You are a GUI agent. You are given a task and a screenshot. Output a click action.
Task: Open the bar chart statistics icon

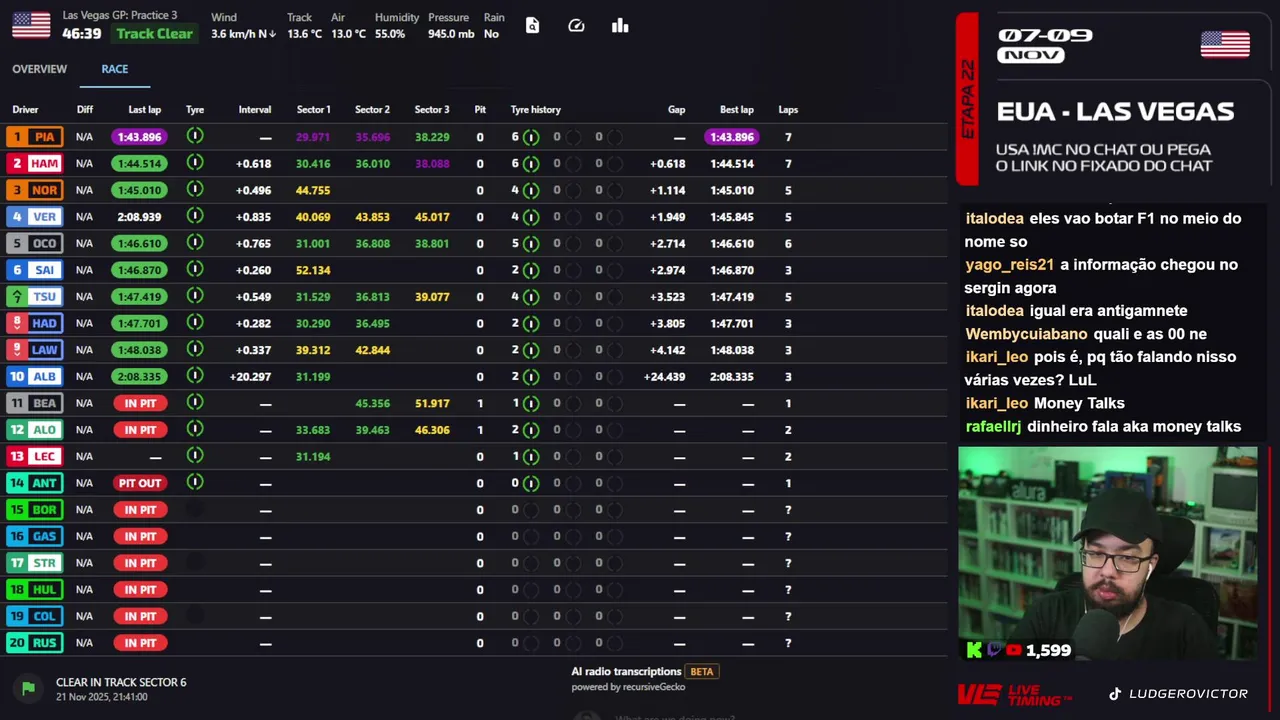(620, 26)
